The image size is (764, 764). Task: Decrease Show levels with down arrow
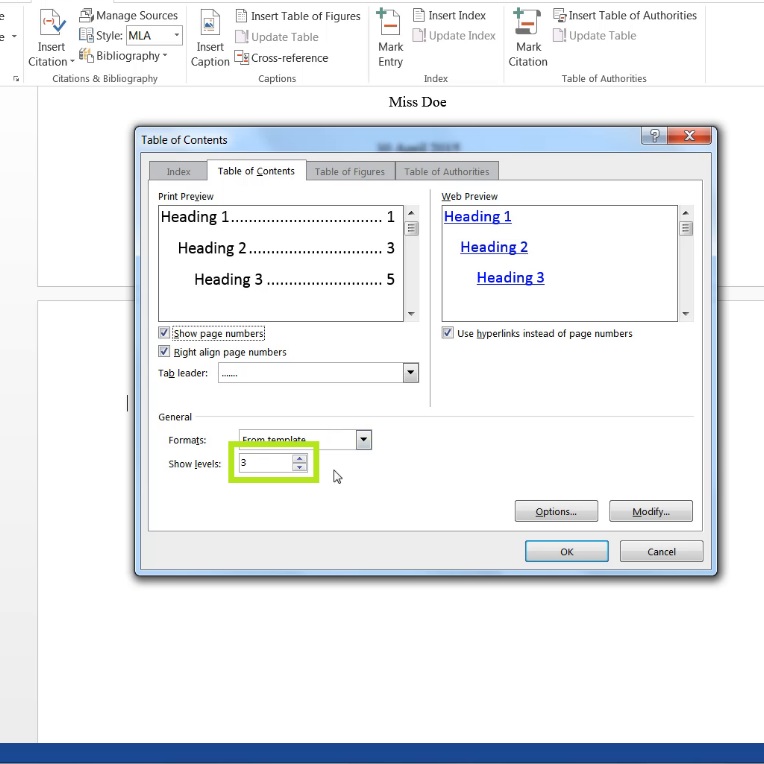pos(300,467)
